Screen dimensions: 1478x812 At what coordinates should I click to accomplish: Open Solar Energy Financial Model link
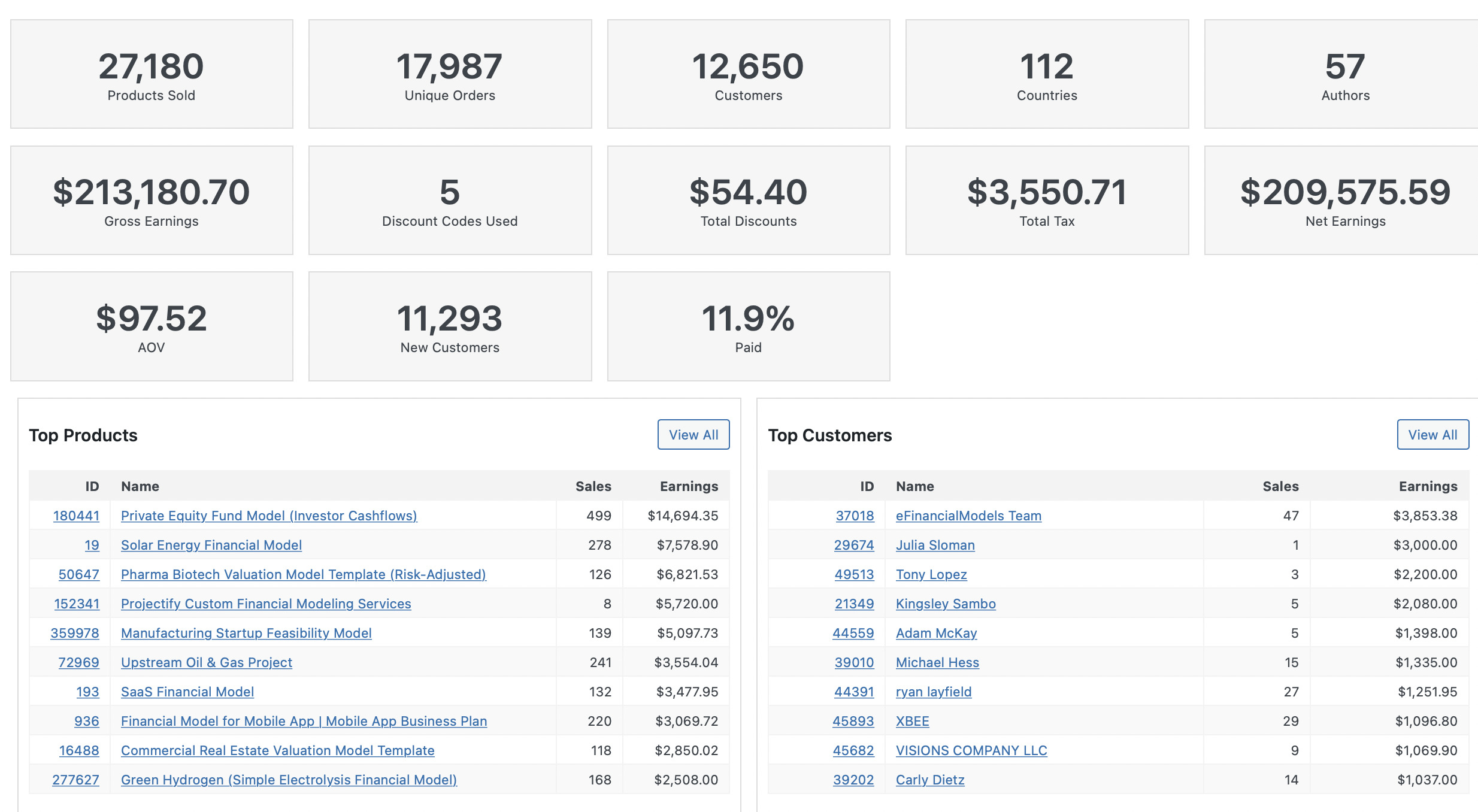click(211, 545)
